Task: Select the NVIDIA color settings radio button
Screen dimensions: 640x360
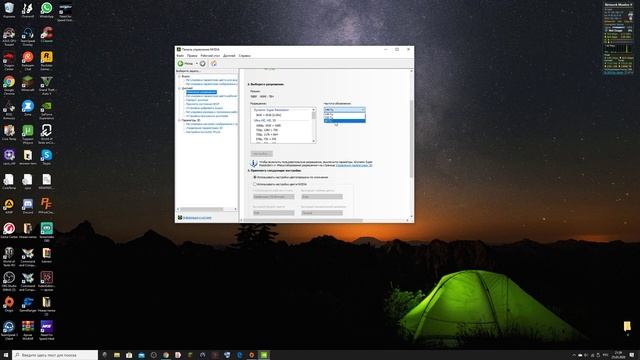Action: (x=255, y=184)
